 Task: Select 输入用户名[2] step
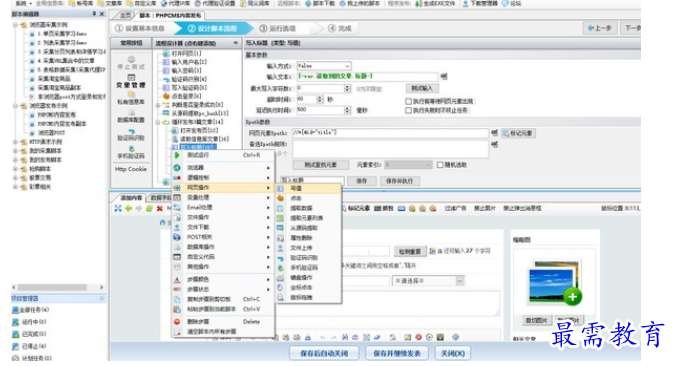pyautogui.click(x=189, y=62)
